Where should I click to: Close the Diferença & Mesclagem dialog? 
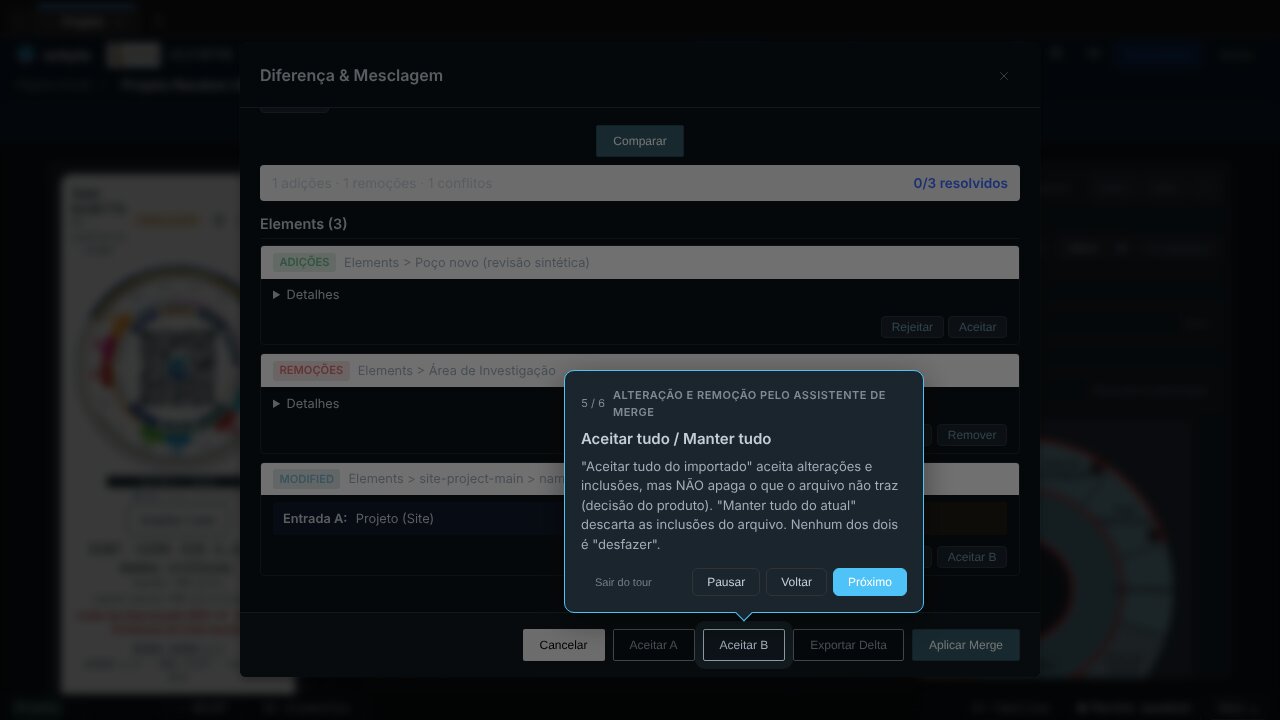pos(1004,76)
